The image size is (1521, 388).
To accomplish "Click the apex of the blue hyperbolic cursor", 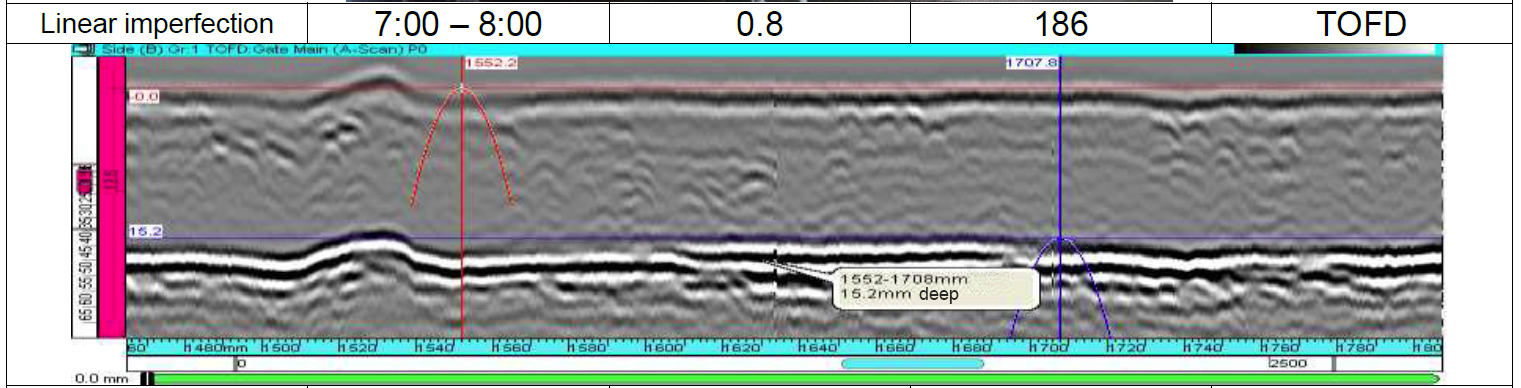I will click(1060, 239).
